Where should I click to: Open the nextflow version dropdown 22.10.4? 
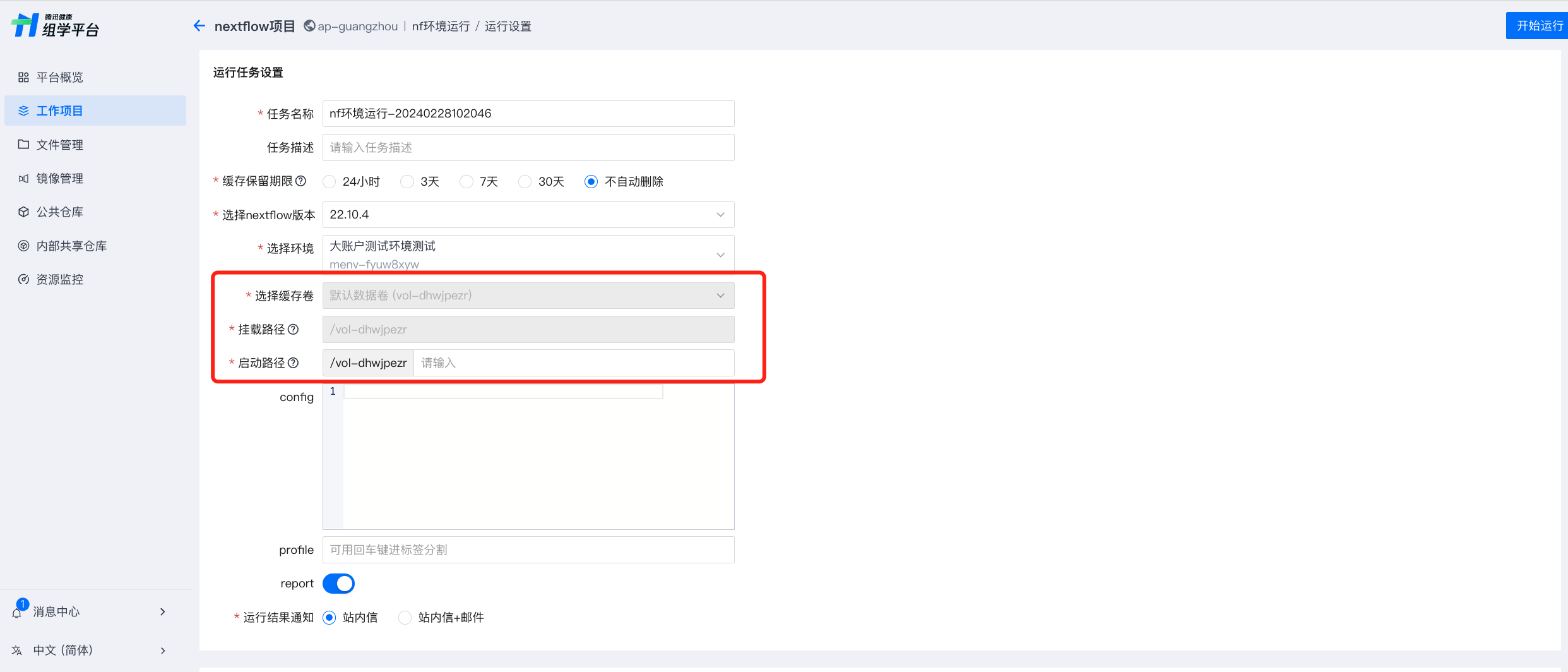point(528,215)
